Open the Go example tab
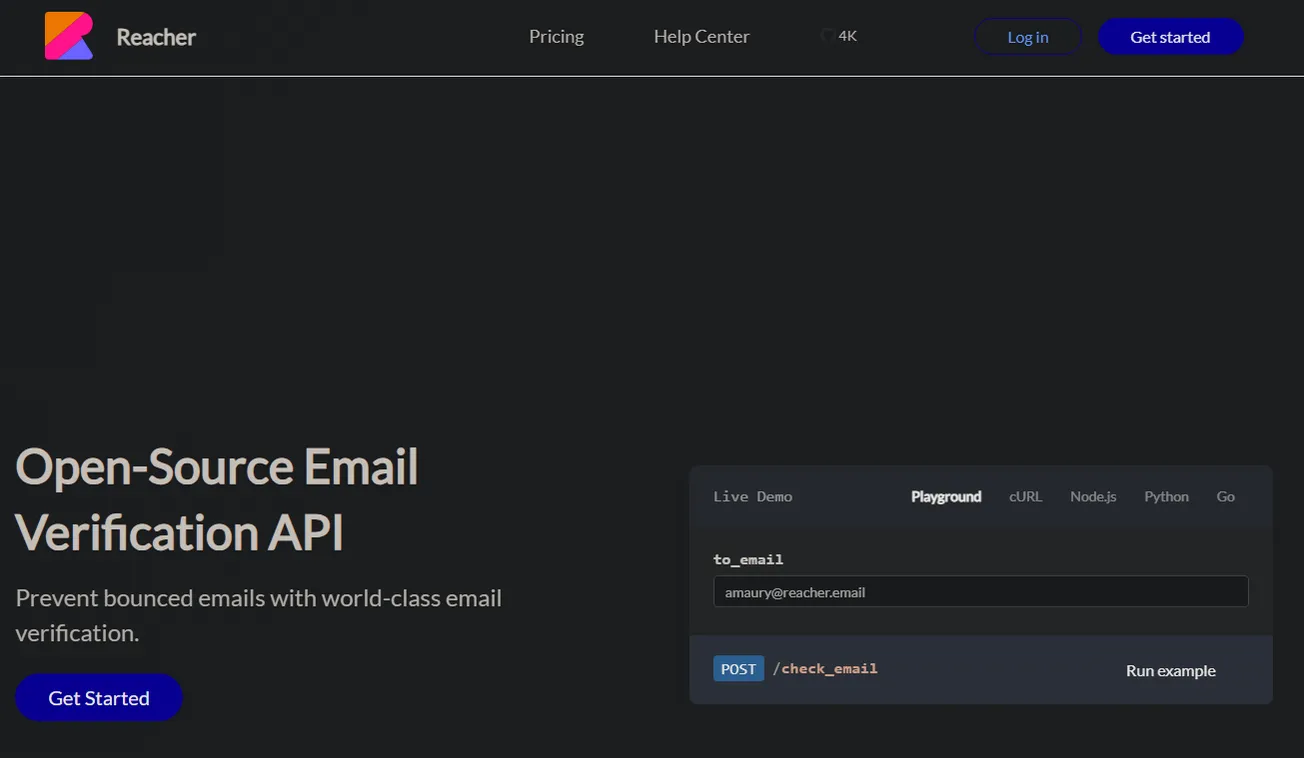1304x758 pixels. (x=1225, y=496)
